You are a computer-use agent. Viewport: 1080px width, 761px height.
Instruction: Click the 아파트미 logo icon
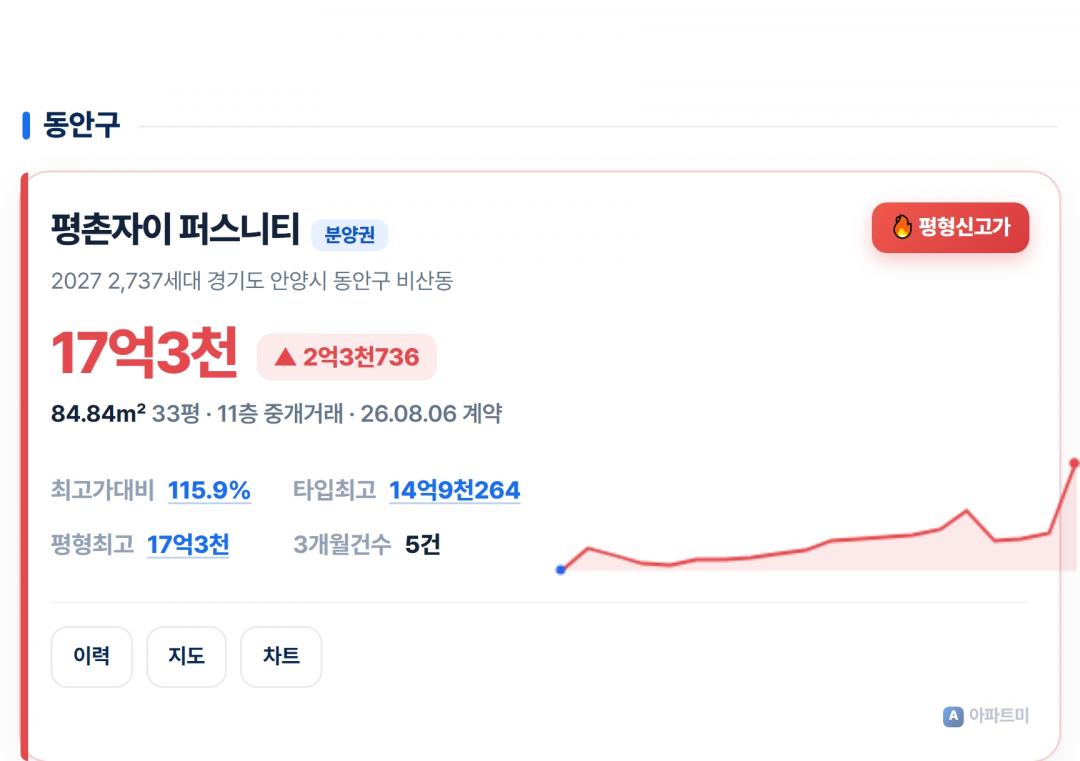point(953,716)
